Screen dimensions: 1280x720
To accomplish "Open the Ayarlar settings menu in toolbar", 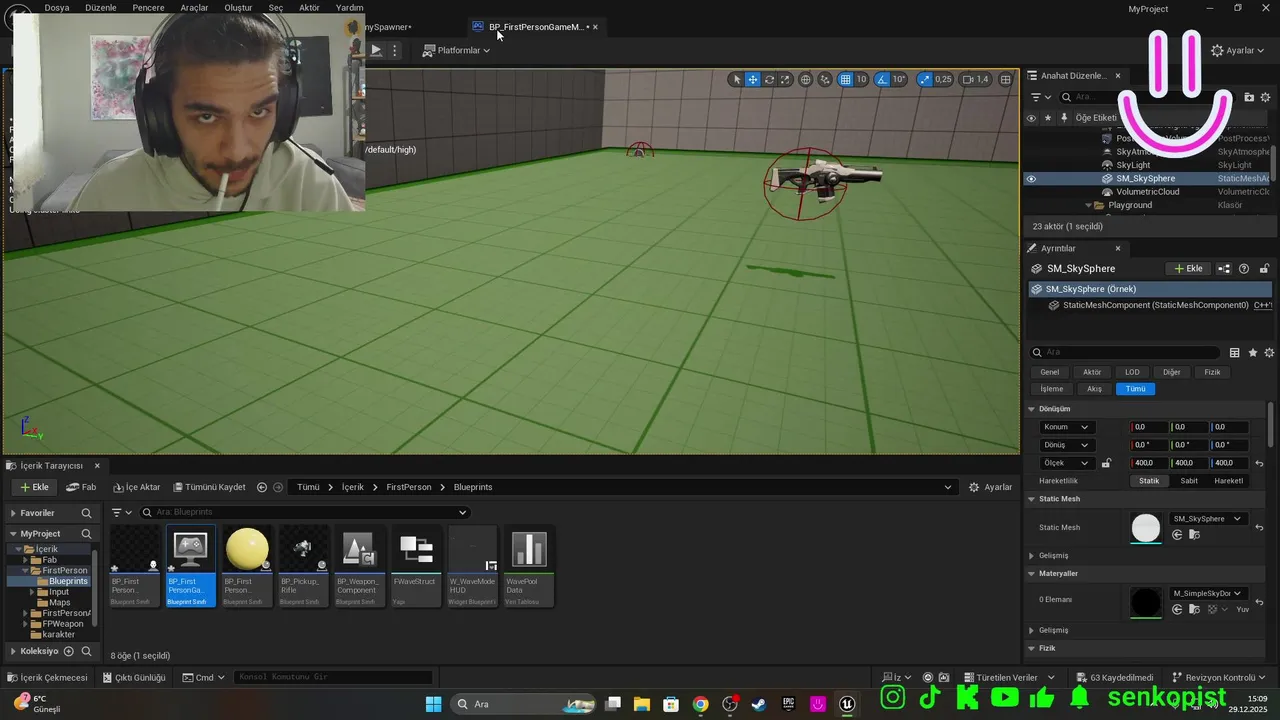I will [1238, 50].
